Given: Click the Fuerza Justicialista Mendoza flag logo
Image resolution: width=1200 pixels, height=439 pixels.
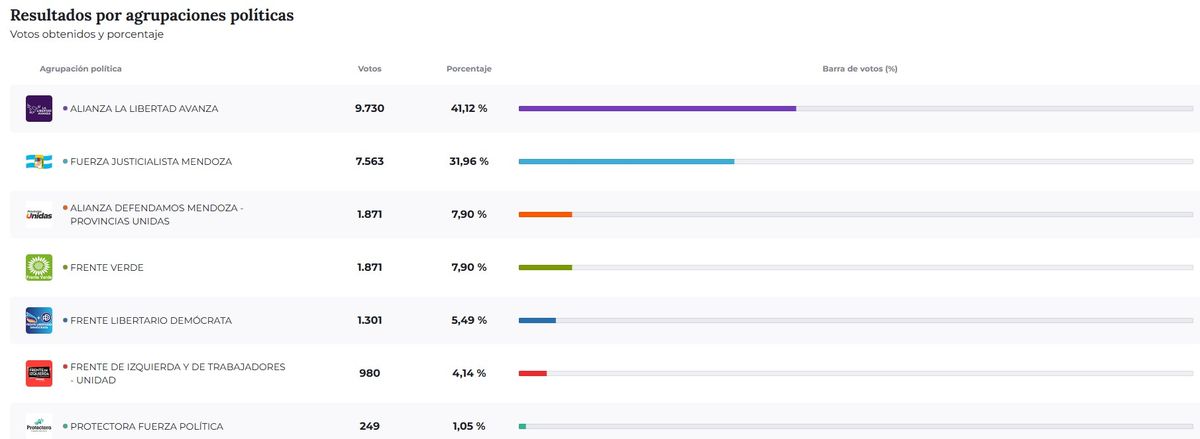Looking at the screenshot, I should pyautogui.click(x=39, y=161).
